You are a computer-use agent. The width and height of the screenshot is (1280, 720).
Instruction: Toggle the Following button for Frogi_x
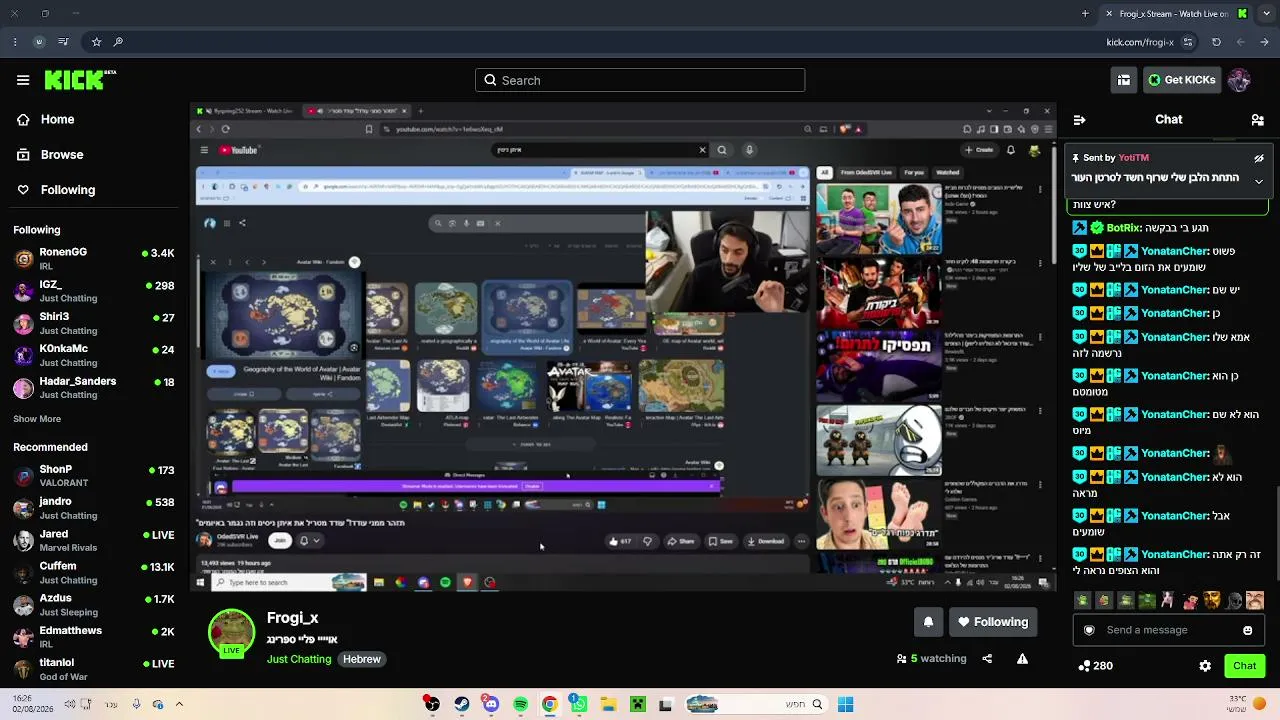click(x=993, y=622)
